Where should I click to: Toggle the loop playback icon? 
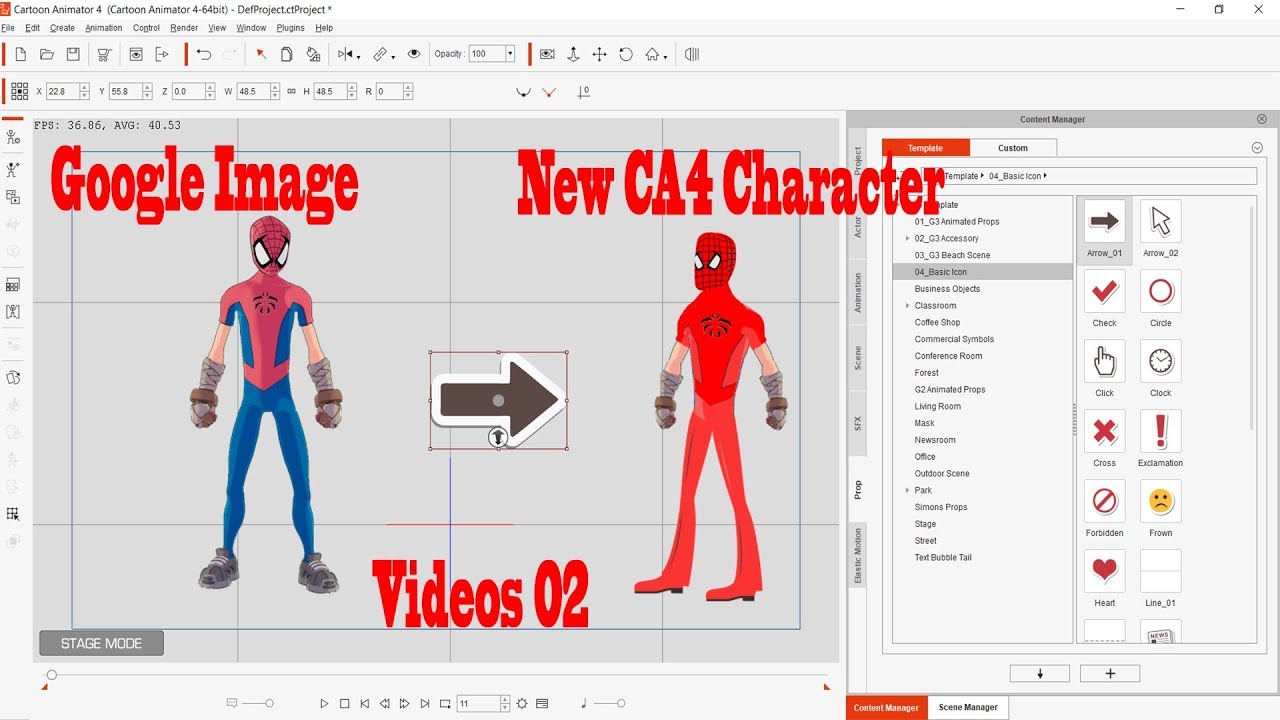(445, 704)
